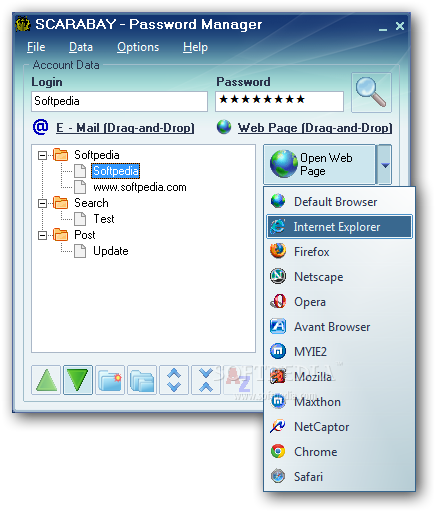Close the Scarabay window
The width and height of the screenshot is (436, 512).
(x=400, y=26)
